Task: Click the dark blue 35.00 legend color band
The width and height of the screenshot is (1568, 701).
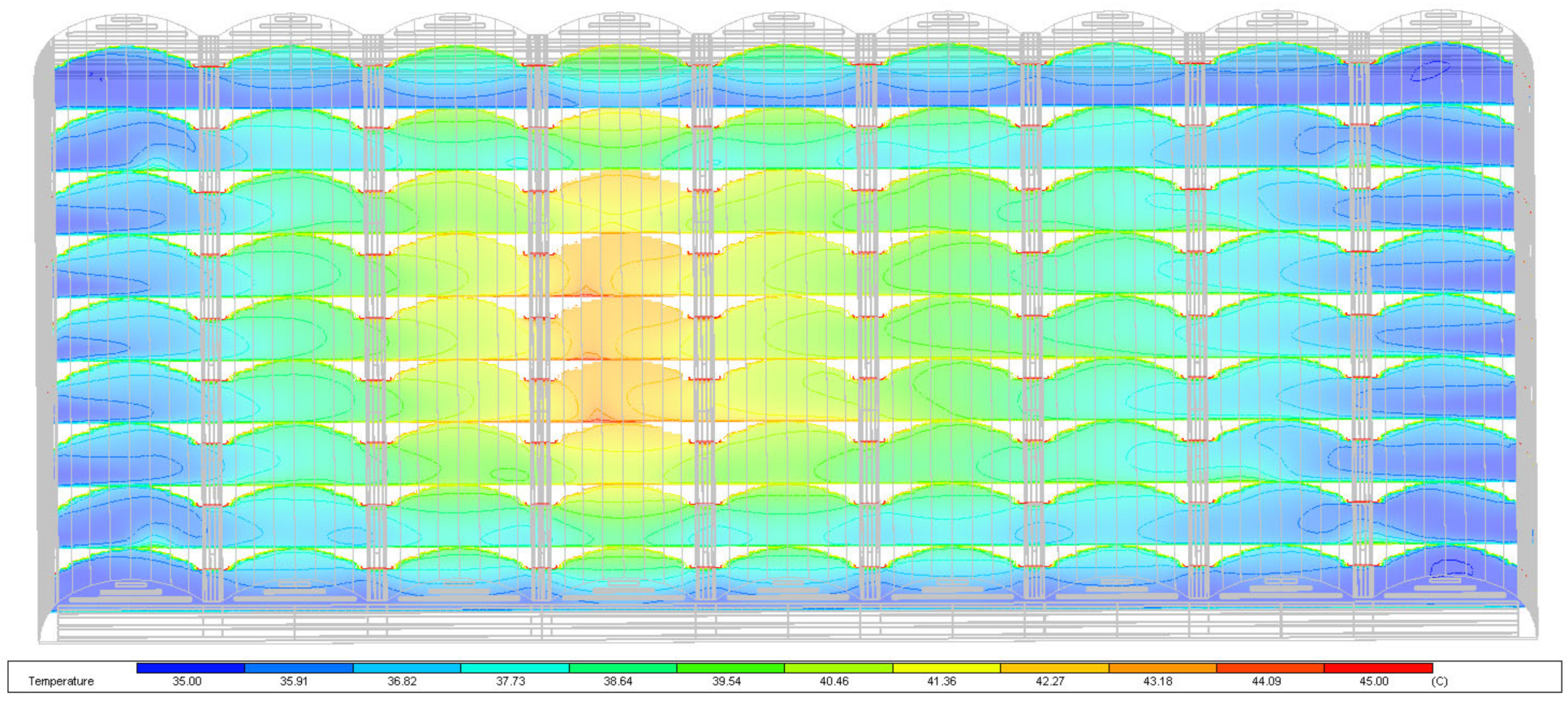Action: pyautogui.click(x=191, y=668)
